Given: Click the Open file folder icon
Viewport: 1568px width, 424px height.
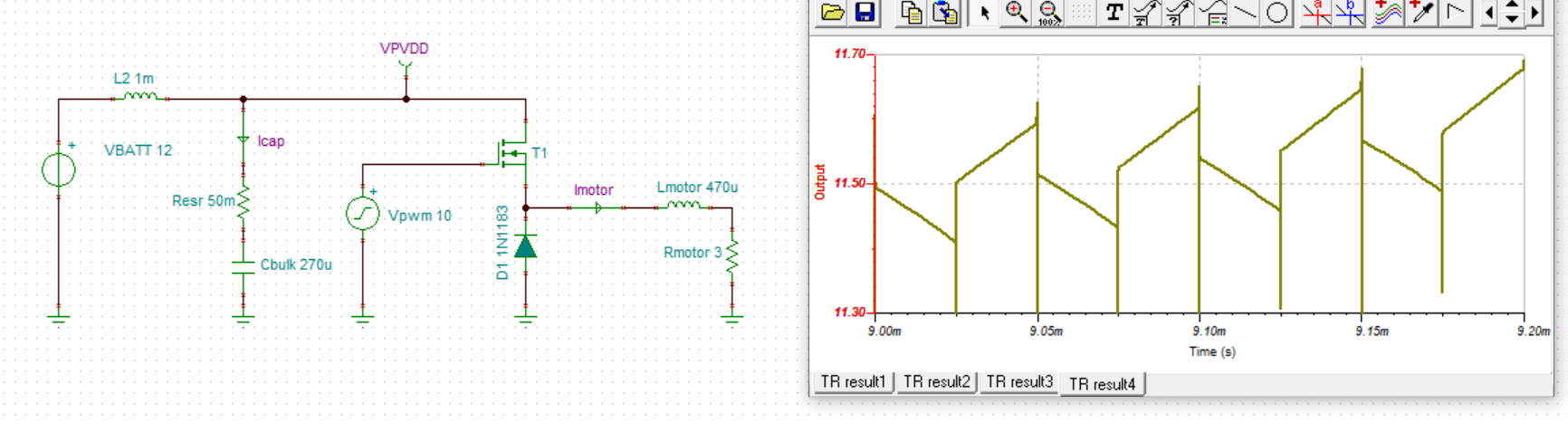Looking at the screenshot, I should pos(832,13).
